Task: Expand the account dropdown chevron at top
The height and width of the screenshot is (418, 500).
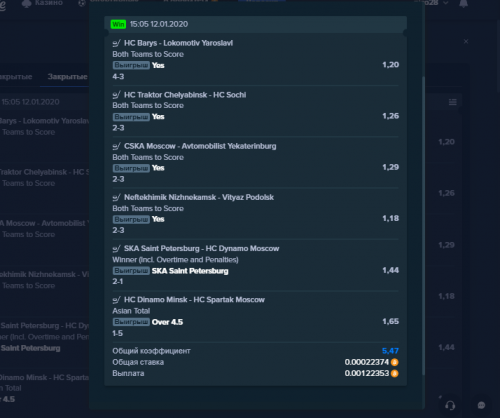Action: point(446,3)
